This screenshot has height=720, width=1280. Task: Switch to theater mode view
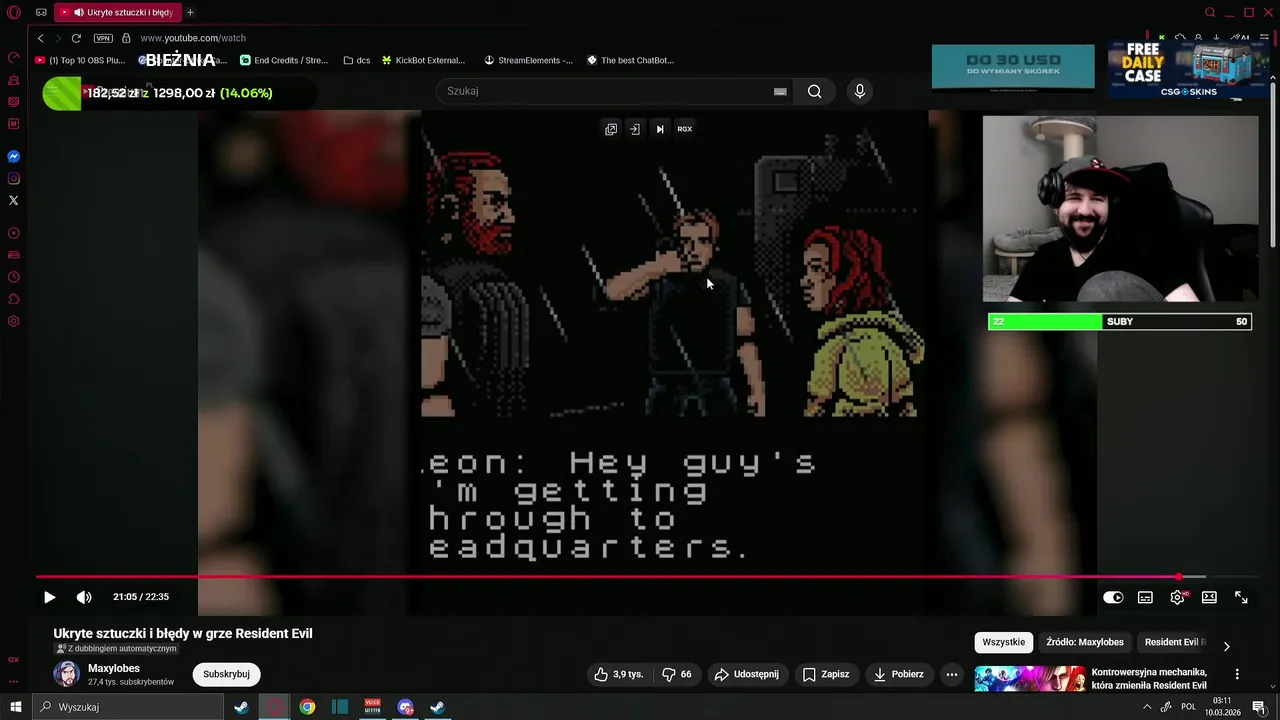point(1209,597)
